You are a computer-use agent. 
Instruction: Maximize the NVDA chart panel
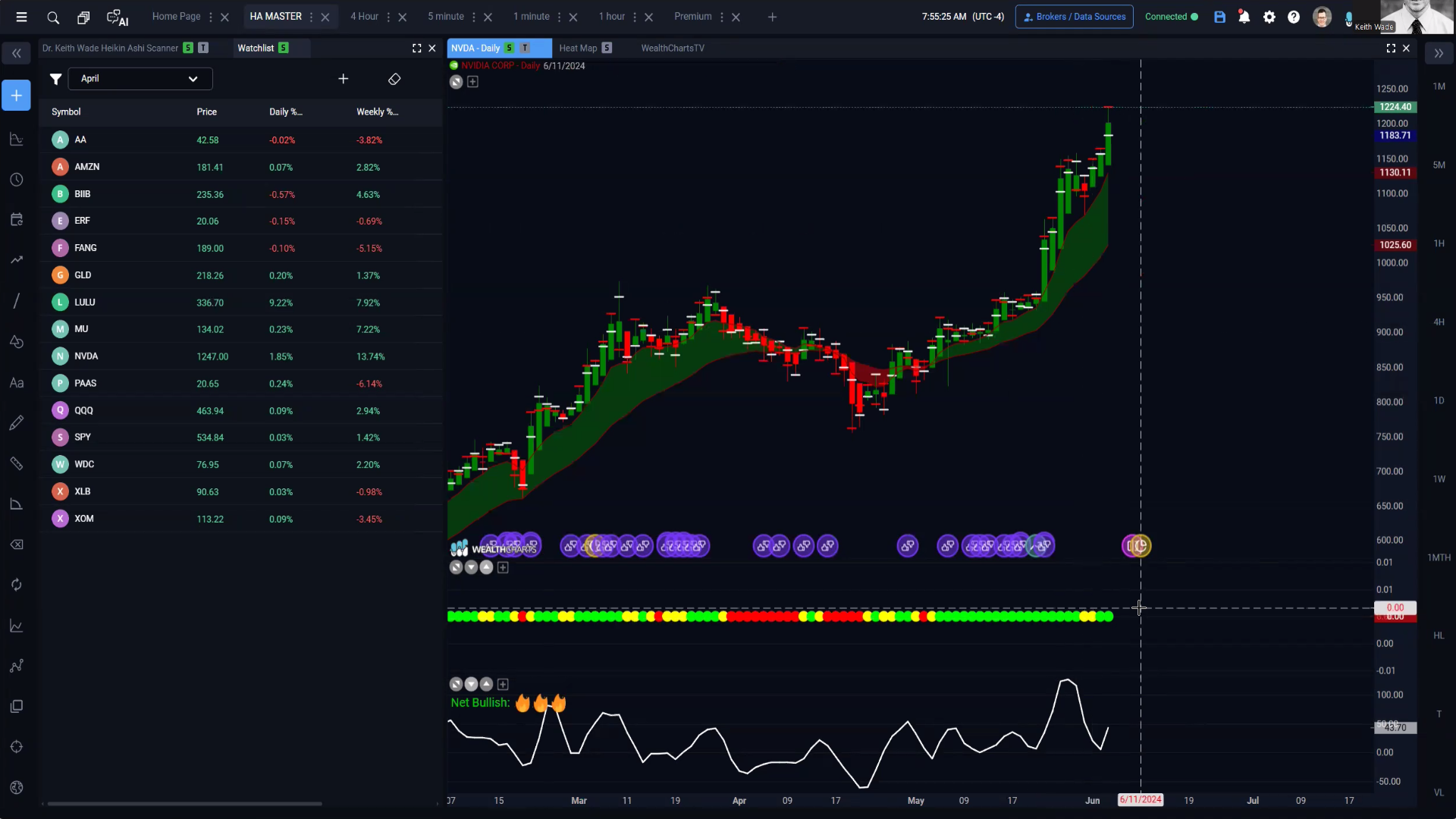click(1391, 48)
